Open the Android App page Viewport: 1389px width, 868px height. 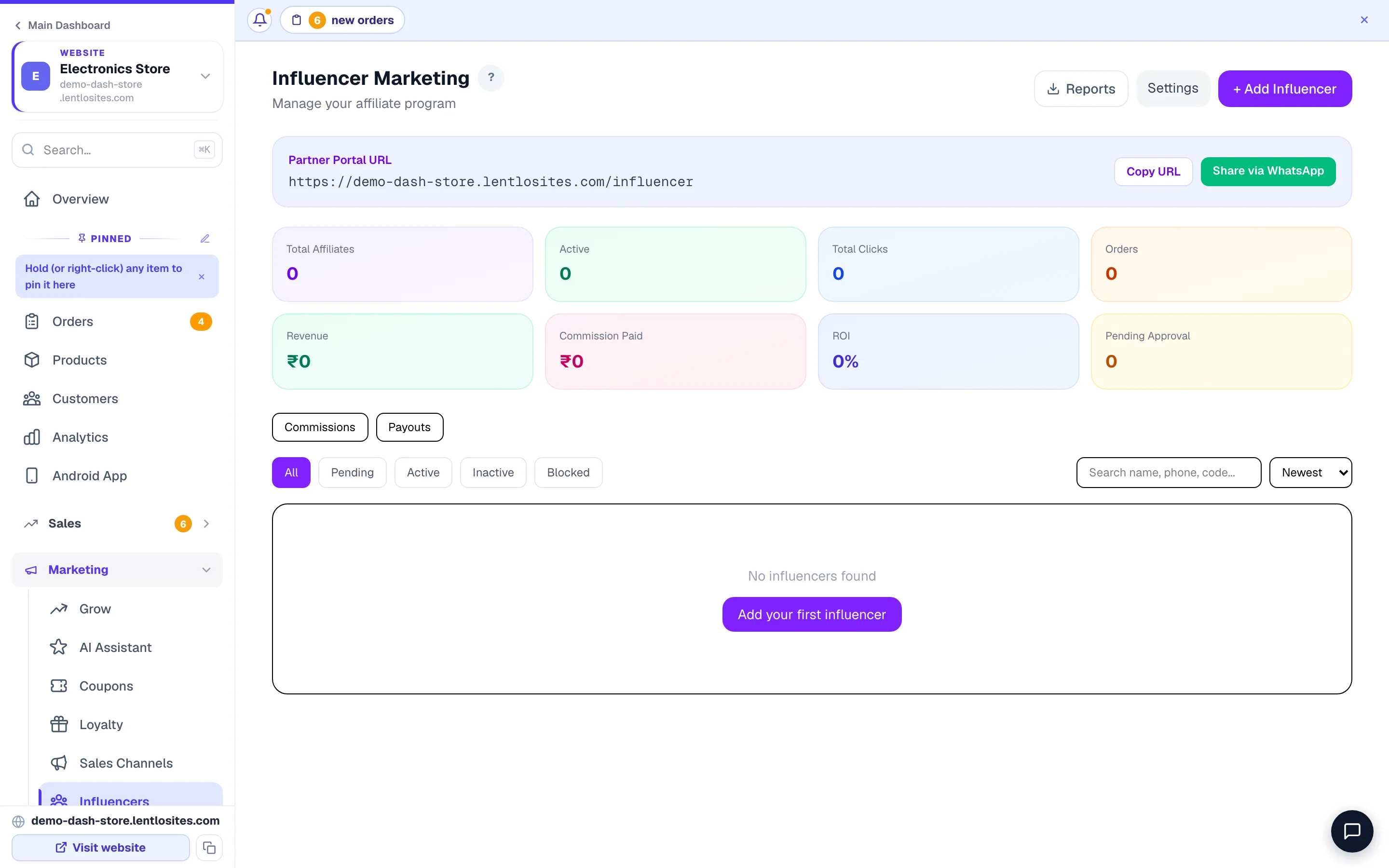(117, 475)
